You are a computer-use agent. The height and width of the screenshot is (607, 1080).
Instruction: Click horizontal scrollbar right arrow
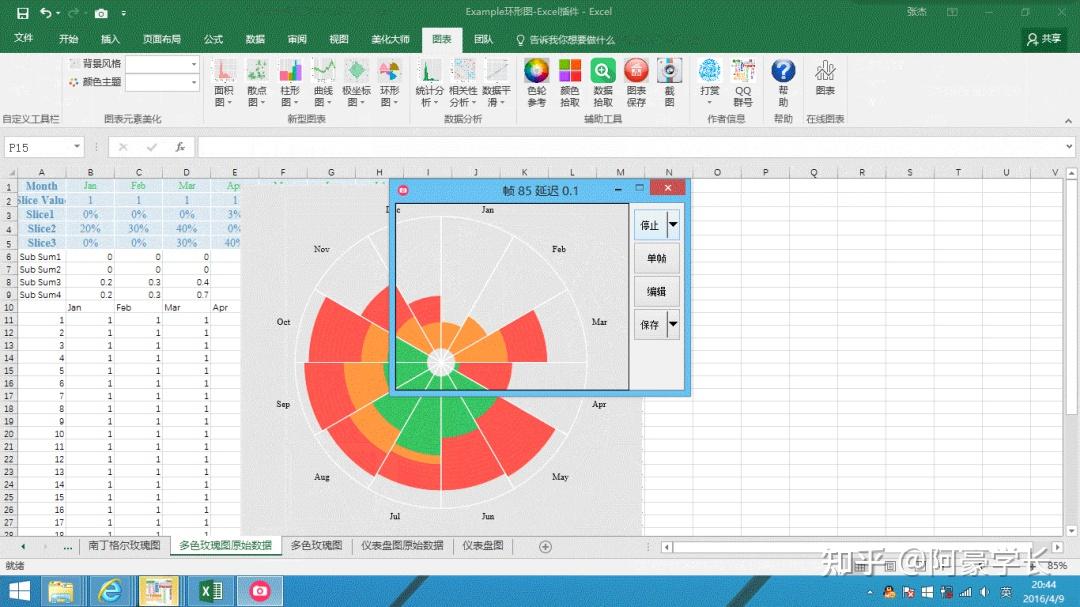pos(1057,547)
